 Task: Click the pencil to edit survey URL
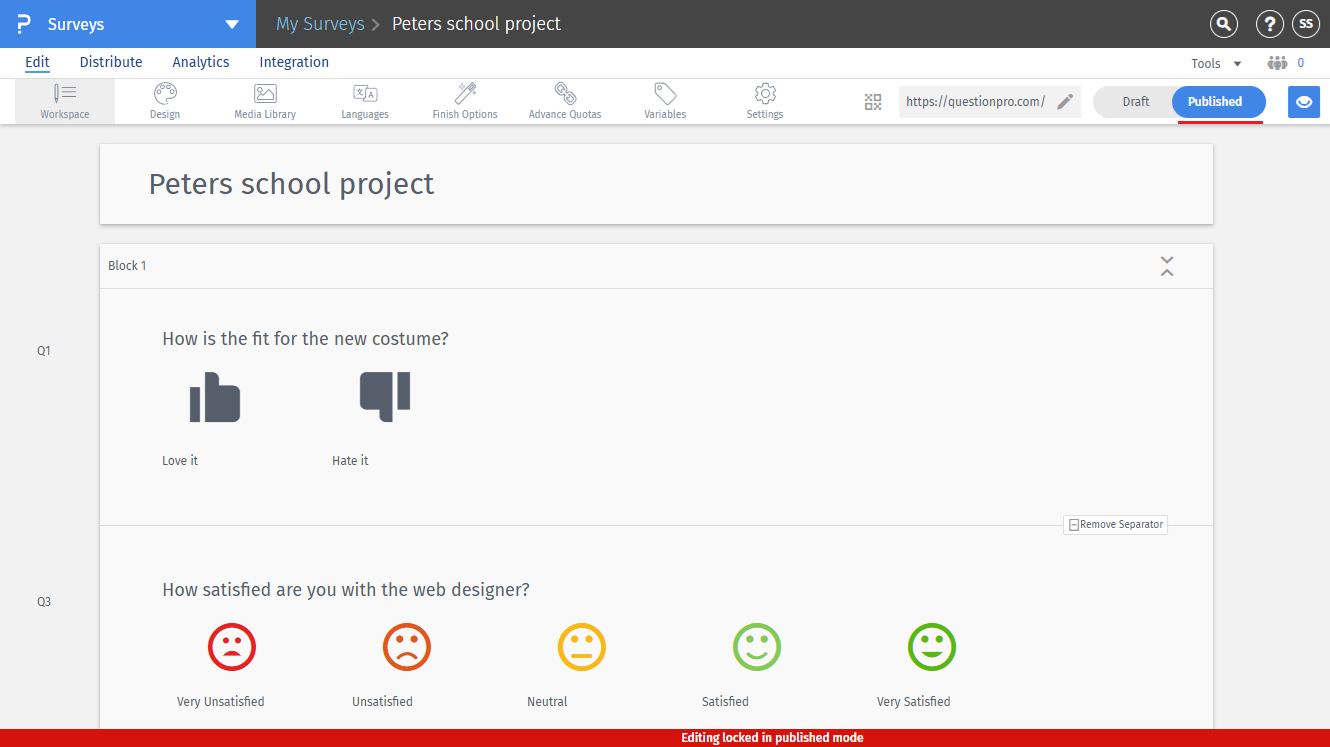[x=1065, y=102]
